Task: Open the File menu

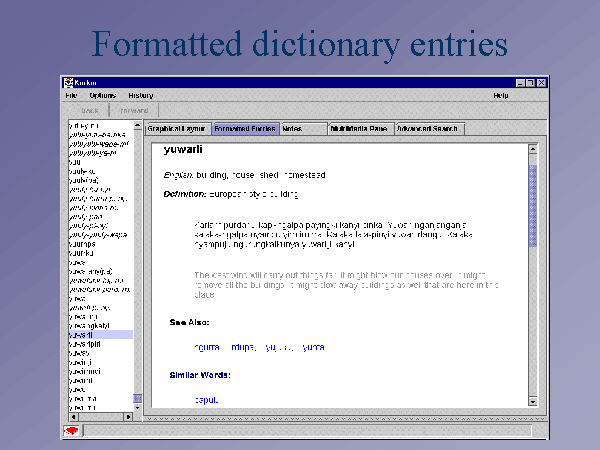Action: click(x=72, y=95)
